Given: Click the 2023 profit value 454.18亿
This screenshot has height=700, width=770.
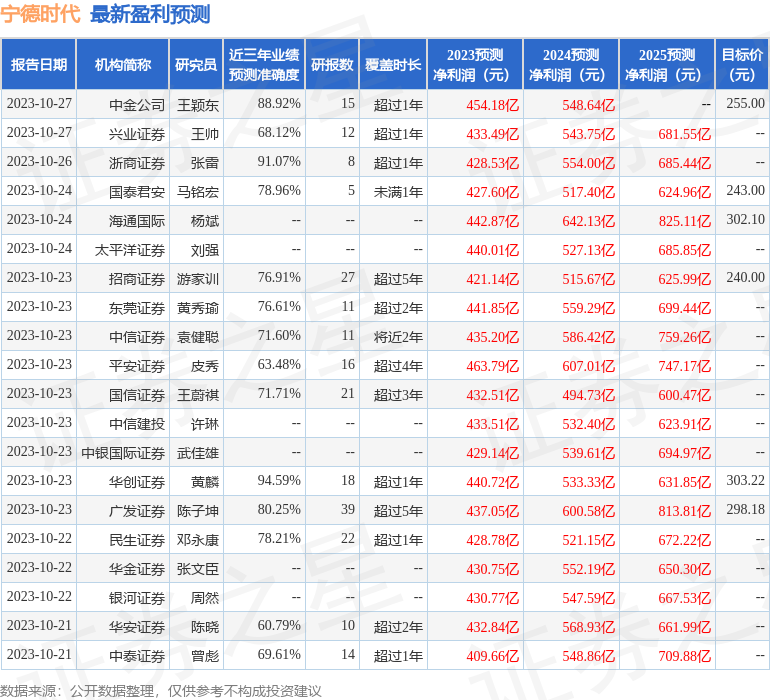Looking at the screenshot, I should pyautogui.click(x=493, y=105).
